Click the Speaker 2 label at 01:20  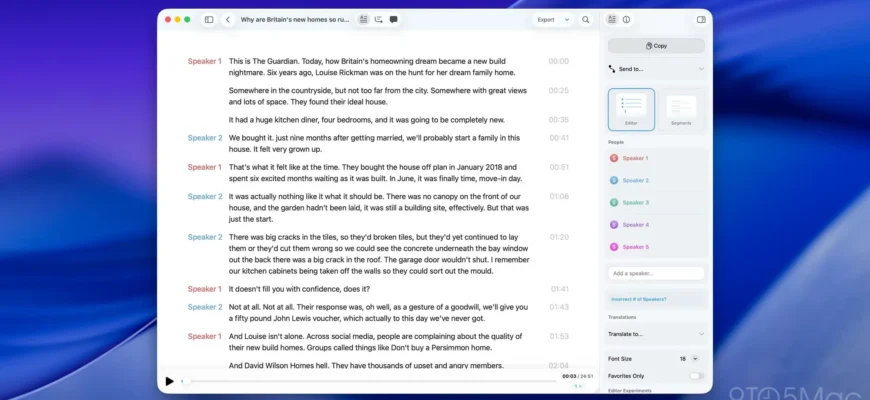point(205,237)
